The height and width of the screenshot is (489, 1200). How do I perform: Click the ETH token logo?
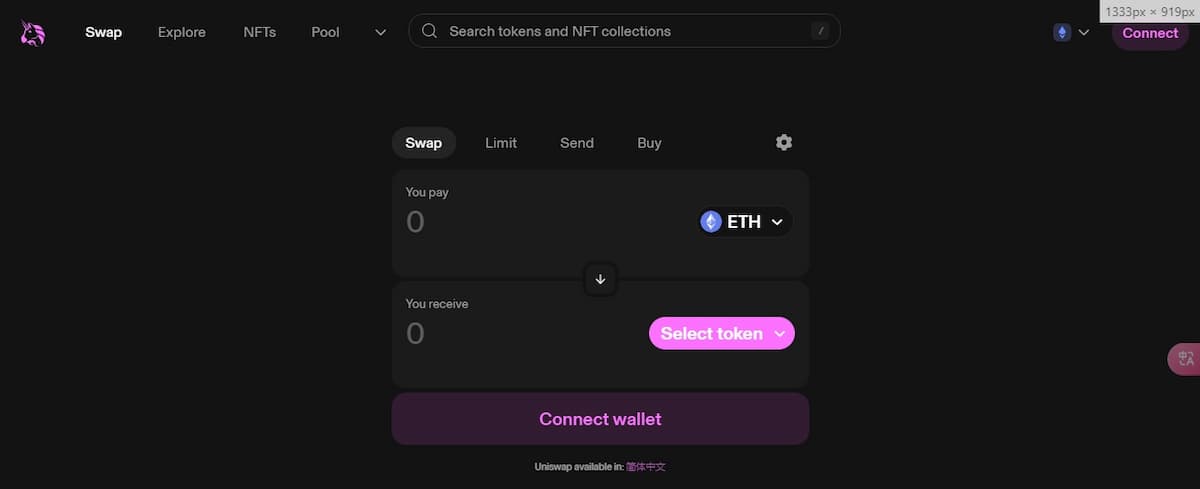tap(711, 222)
